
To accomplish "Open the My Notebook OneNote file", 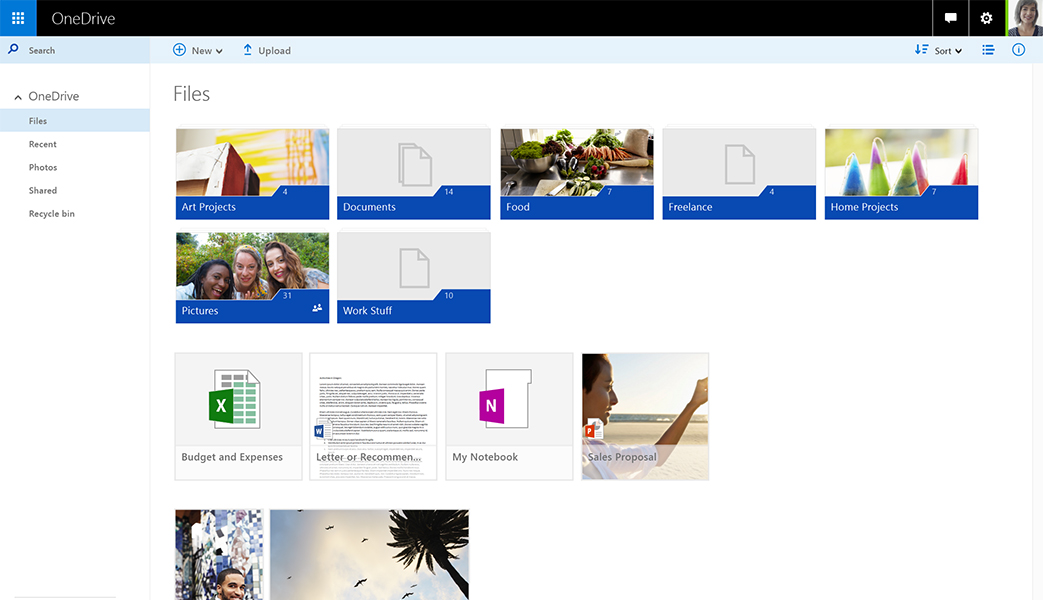I will 509,416.
